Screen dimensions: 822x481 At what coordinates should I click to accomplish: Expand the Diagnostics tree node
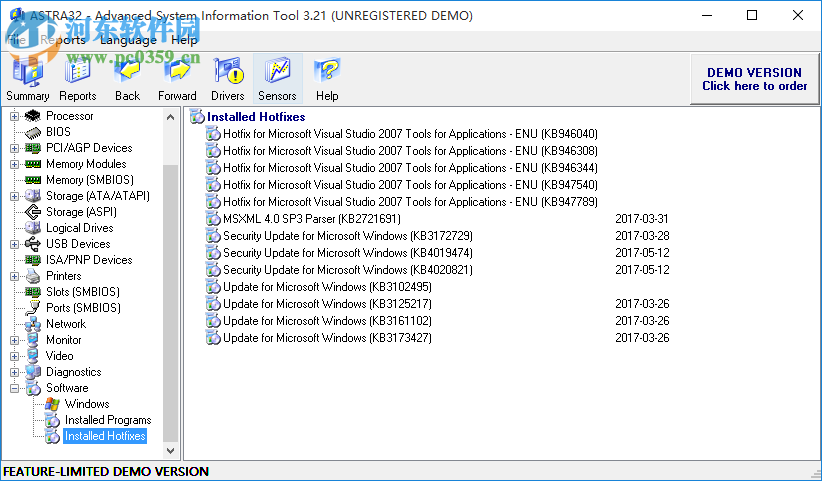point(15,372)
